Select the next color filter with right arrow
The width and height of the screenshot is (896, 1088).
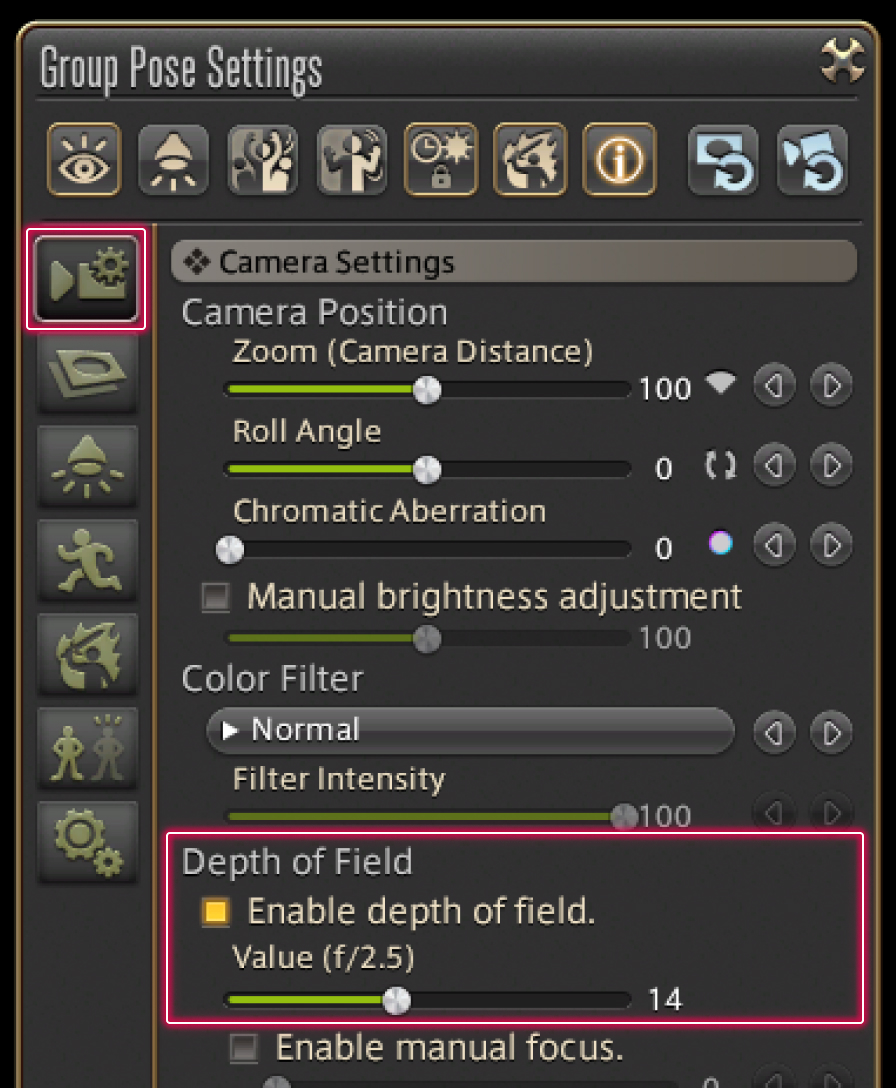point(831,733)
